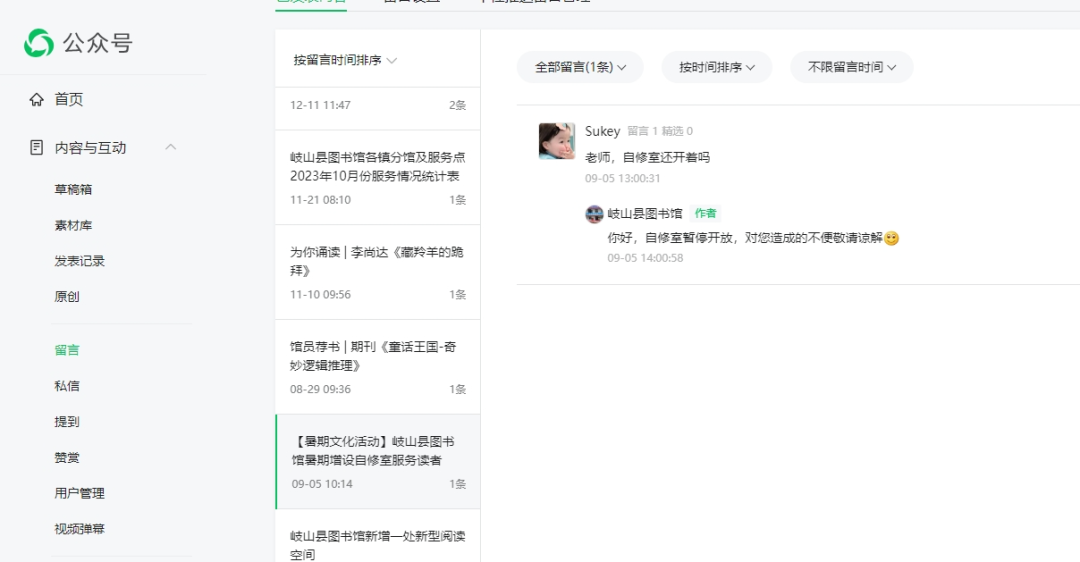
Task: Open 赞赏 in the sidebar
Action: [67, 457]
